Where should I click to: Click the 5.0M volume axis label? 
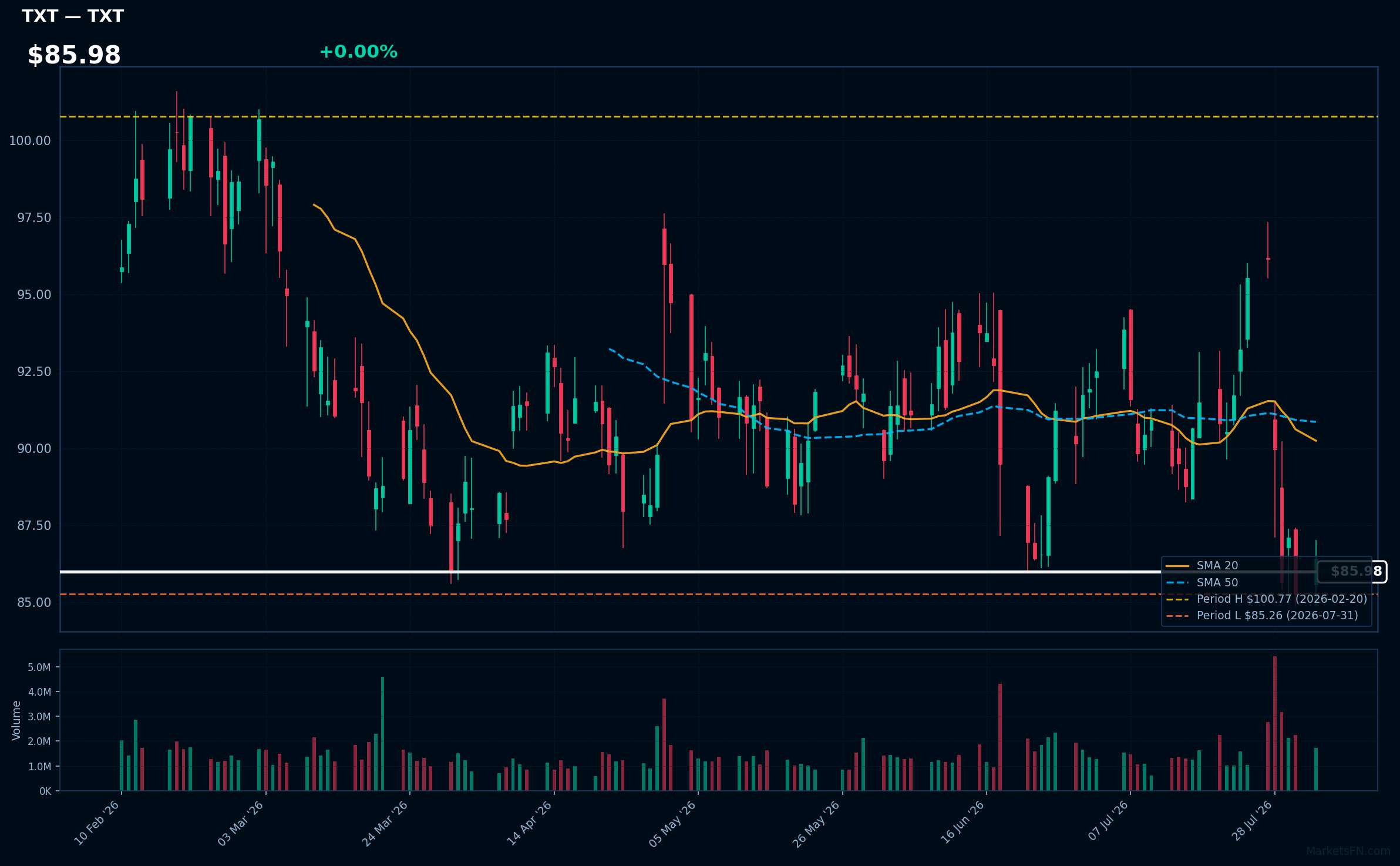pyautogui.click(x=39, y=667)
